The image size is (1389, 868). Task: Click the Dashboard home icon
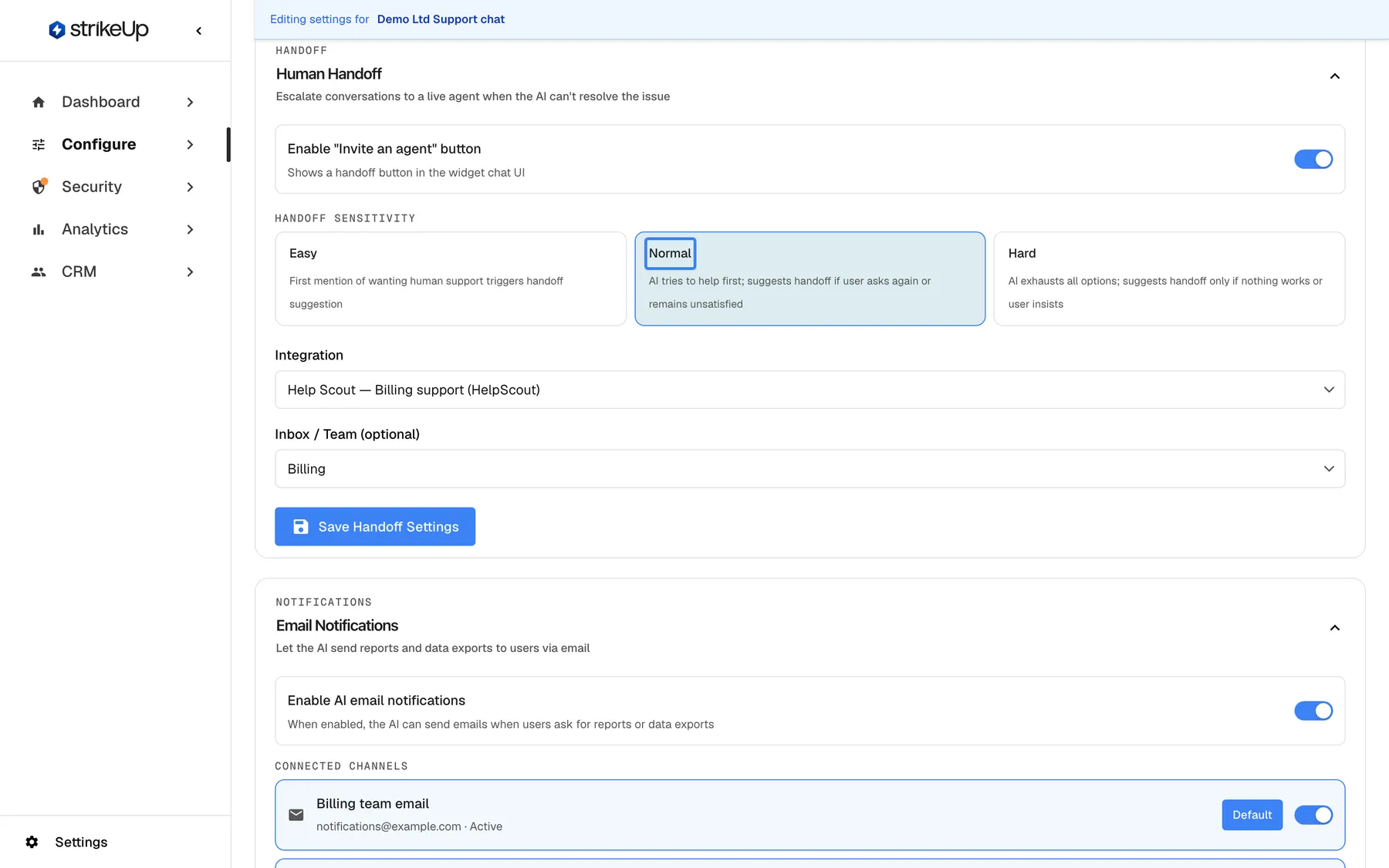pyautogui.click(x=39, y=102)
